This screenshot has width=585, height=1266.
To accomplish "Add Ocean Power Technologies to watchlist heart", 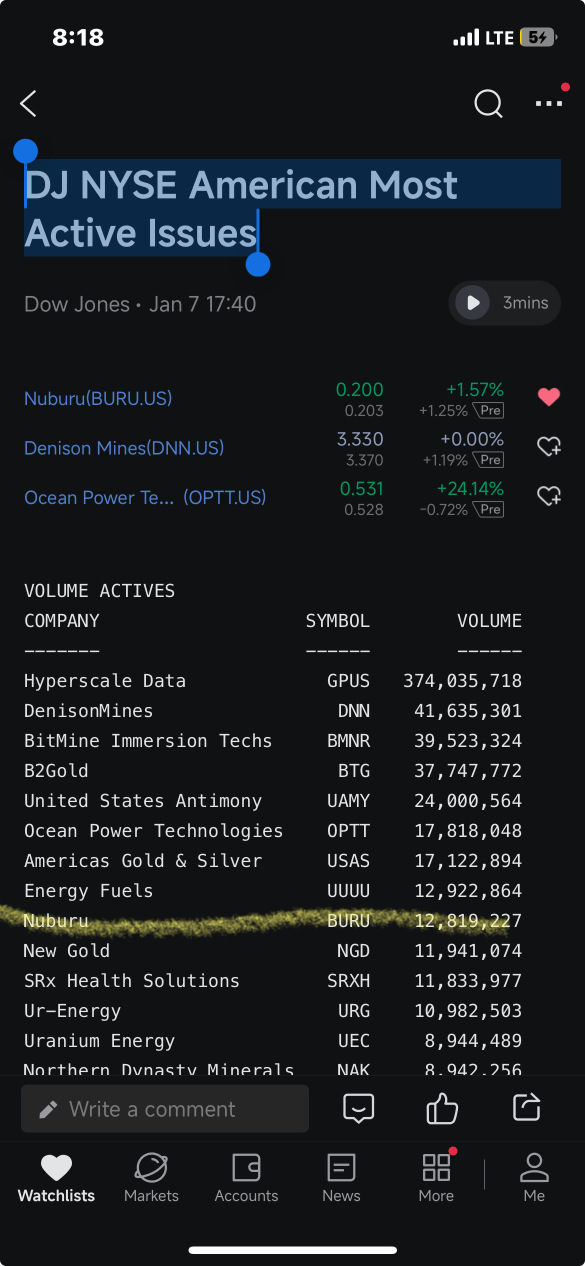I will pos(549,496).
